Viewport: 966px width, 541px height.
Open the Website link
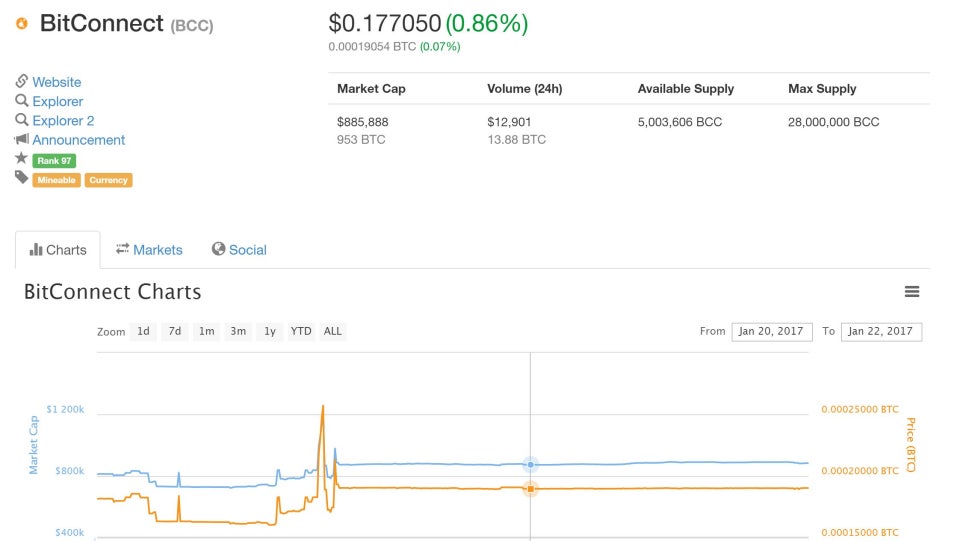(57, 82)
